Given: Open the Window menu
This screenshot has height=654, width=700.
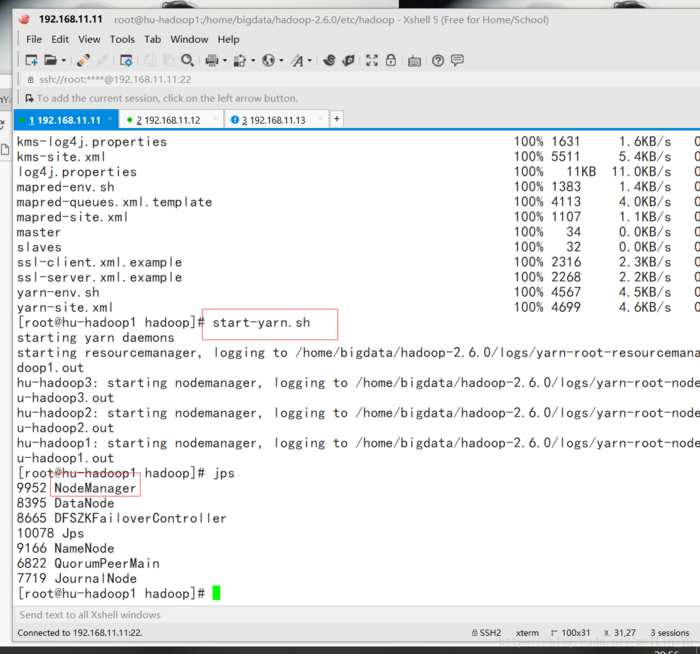Looking at the screenshot, I should pyautogui.click(x=189, y=39).
